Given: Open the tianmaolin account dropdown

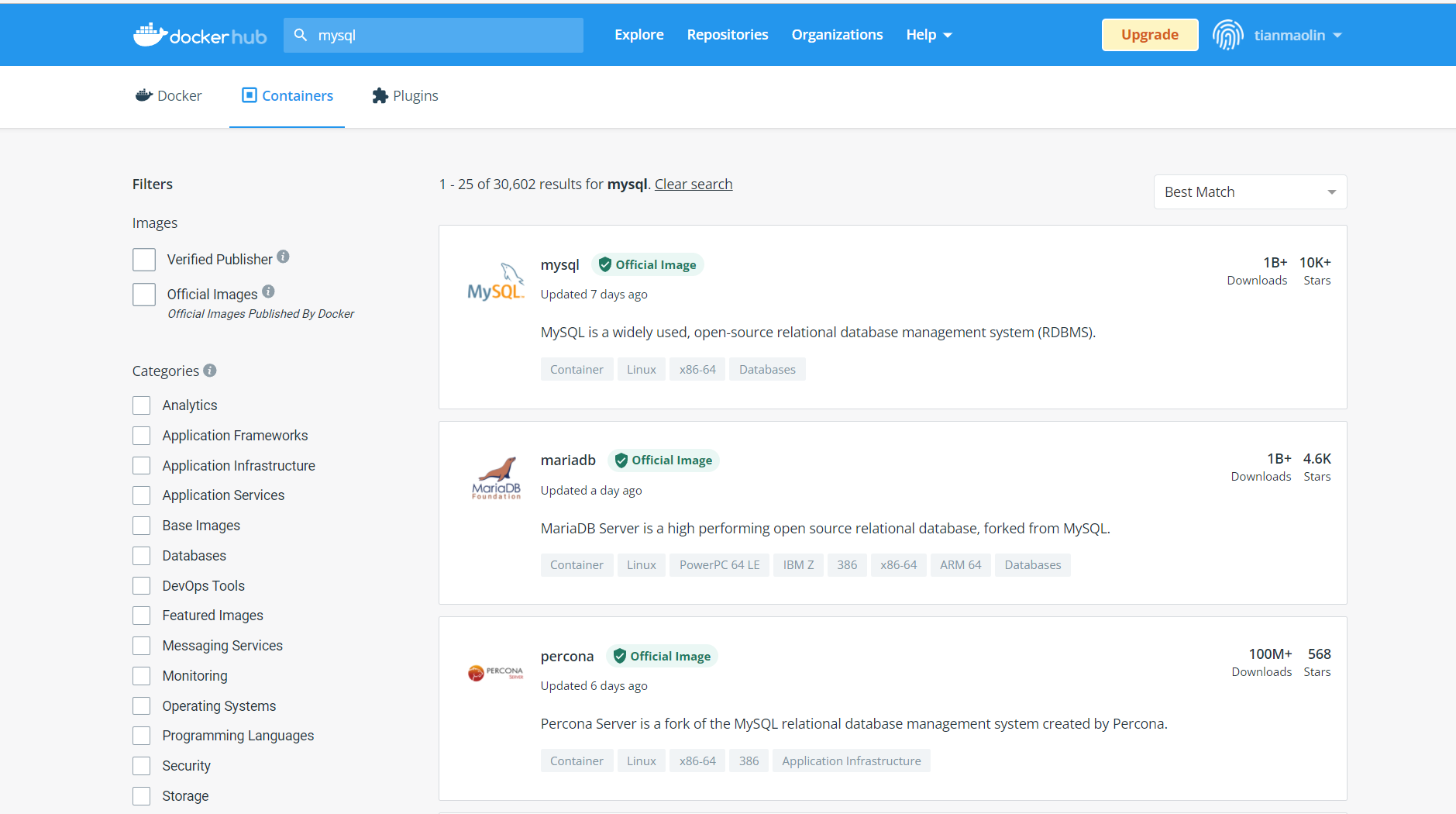Looking at the screenshot, I should click(1298, 35).
